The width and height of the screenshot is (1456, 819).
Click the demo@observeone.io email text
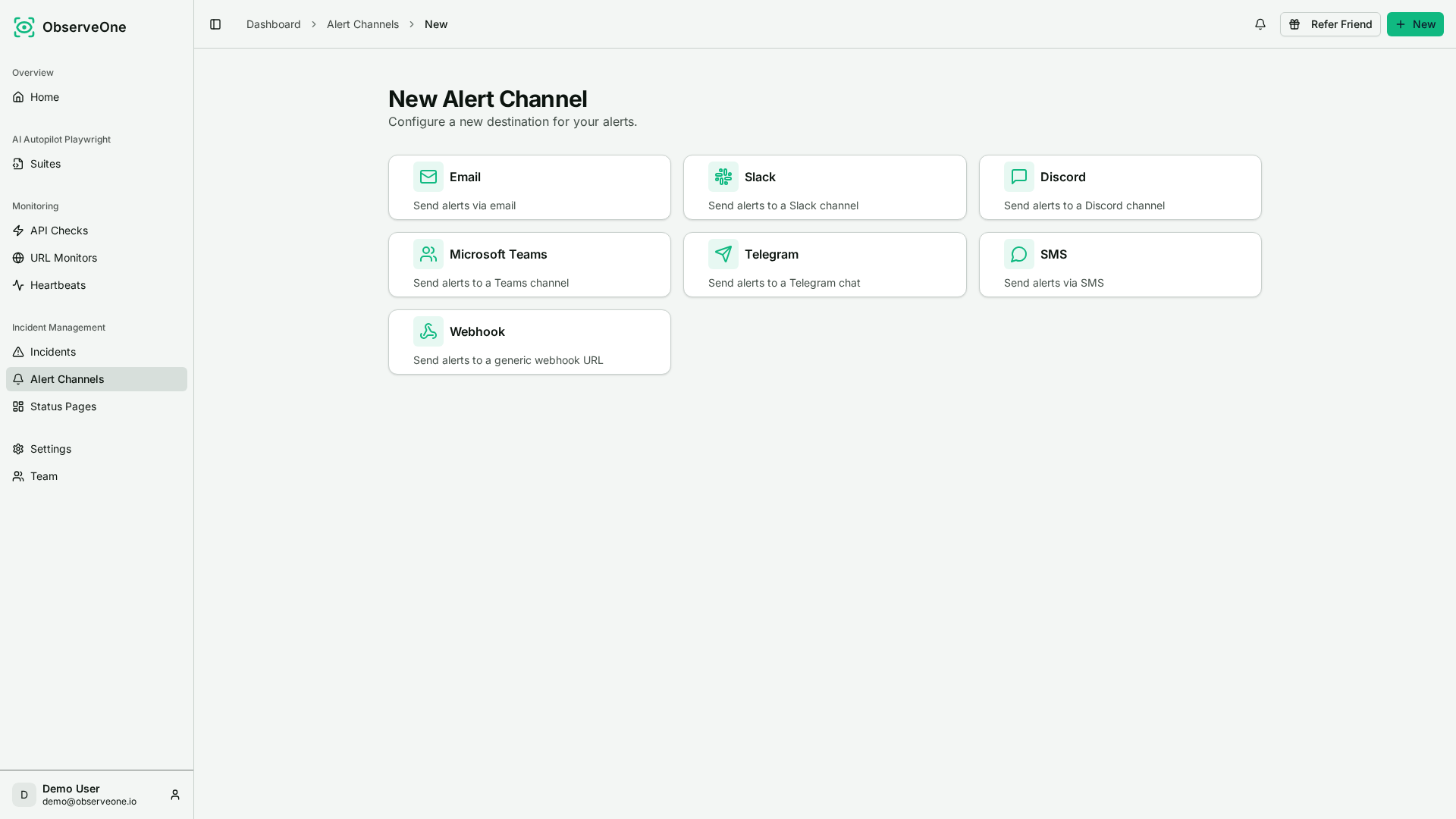[89, 802]
